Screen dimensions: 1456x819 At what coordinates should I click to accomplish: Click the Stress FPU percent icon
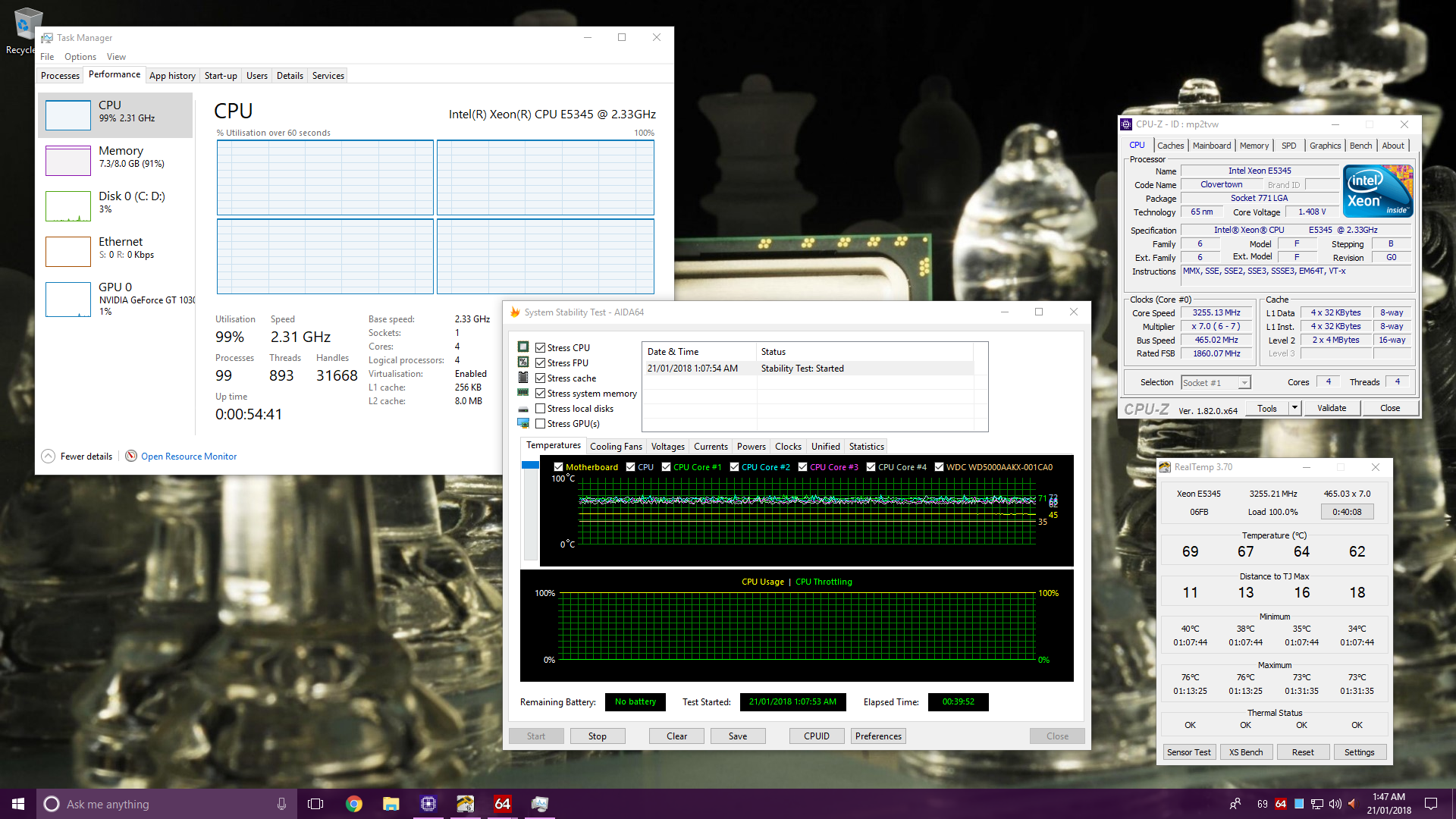[523, 362]
